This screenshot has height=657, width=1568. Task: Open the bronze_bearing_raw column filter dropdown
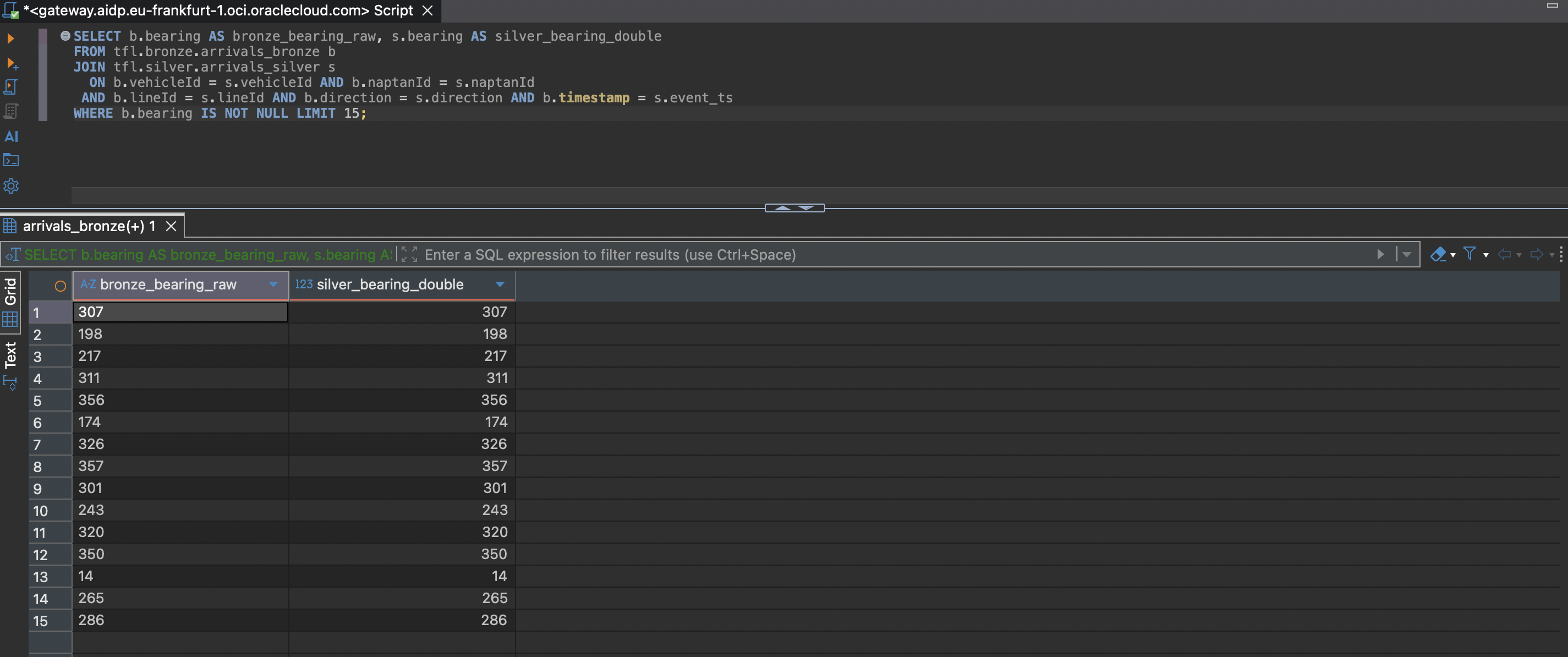pos(273,284)
